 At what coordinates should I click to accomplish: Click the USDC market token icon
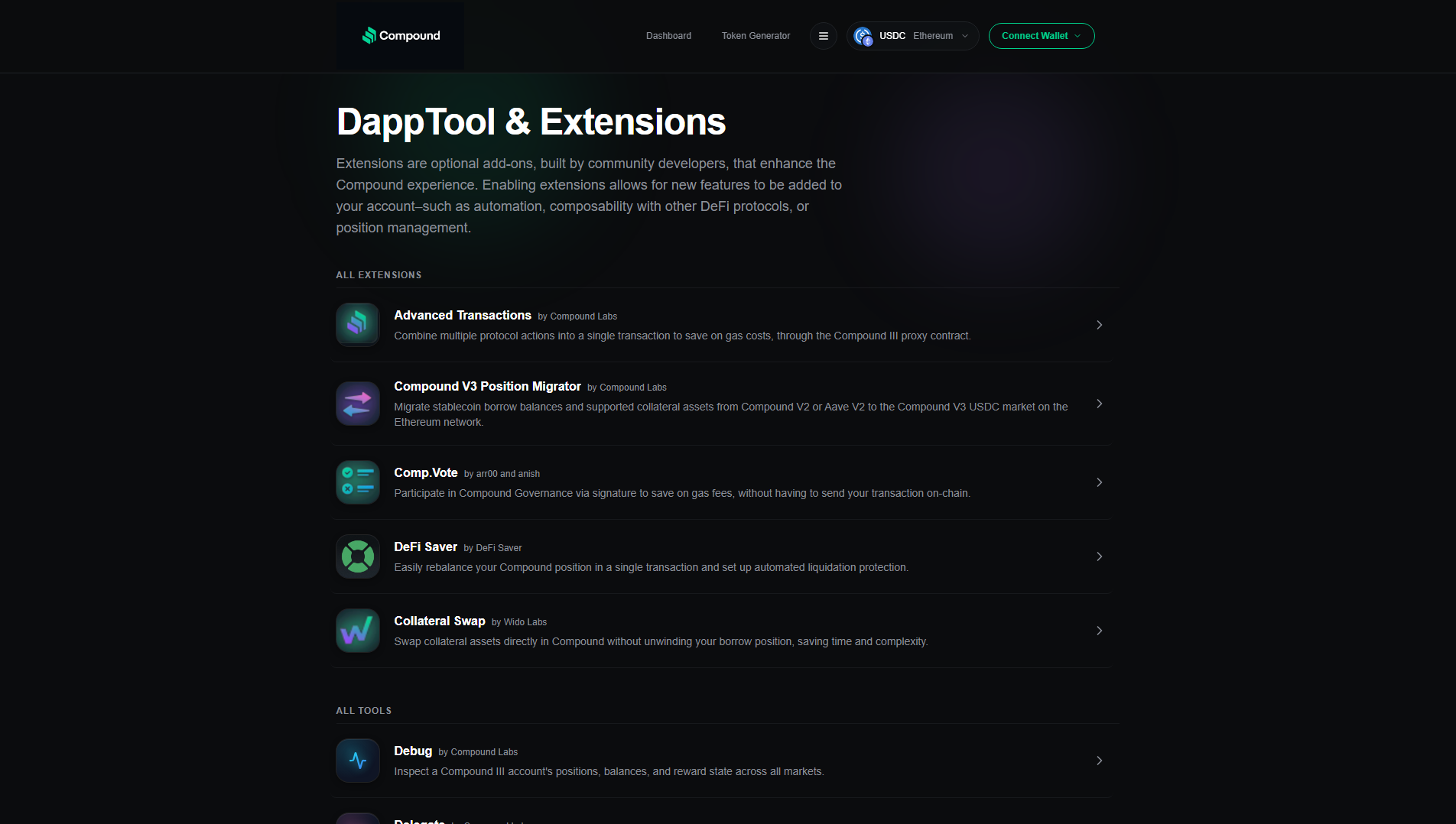[x=863, y=36]
